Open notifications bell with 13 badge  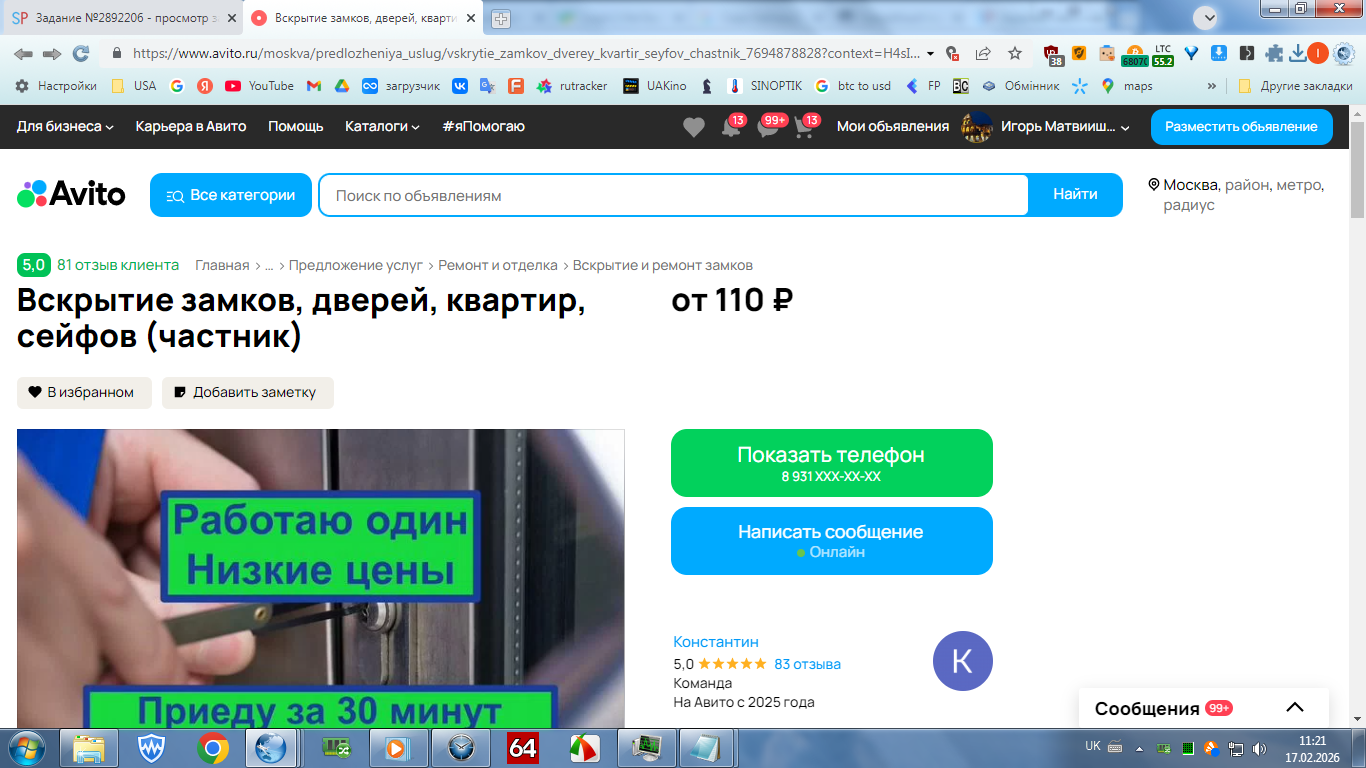pyautogui.click(x=732, y=127)
